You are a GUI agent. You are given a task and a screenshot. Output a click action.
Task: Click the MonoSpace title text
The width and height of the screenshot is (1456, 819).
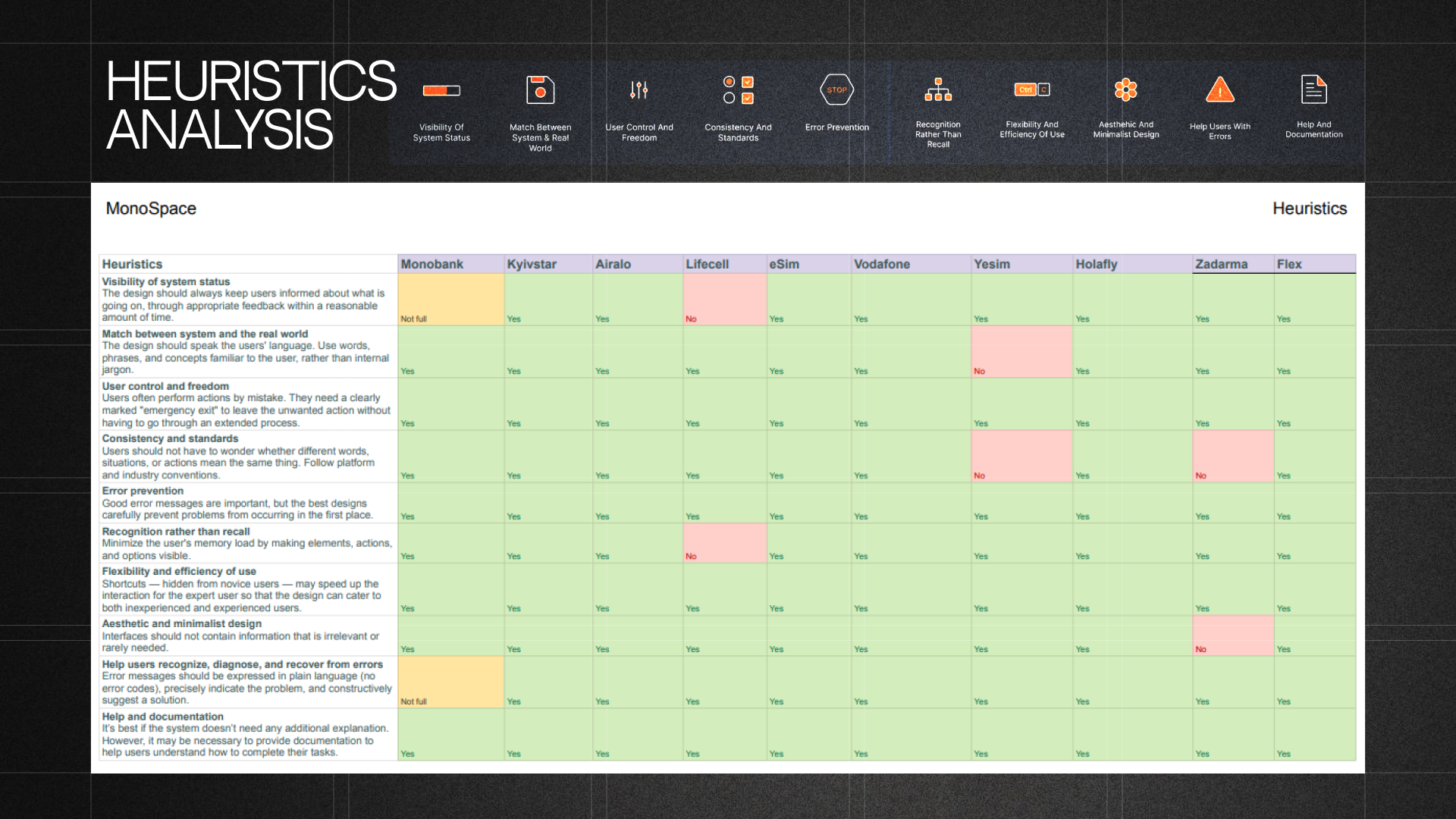point(151,209)
